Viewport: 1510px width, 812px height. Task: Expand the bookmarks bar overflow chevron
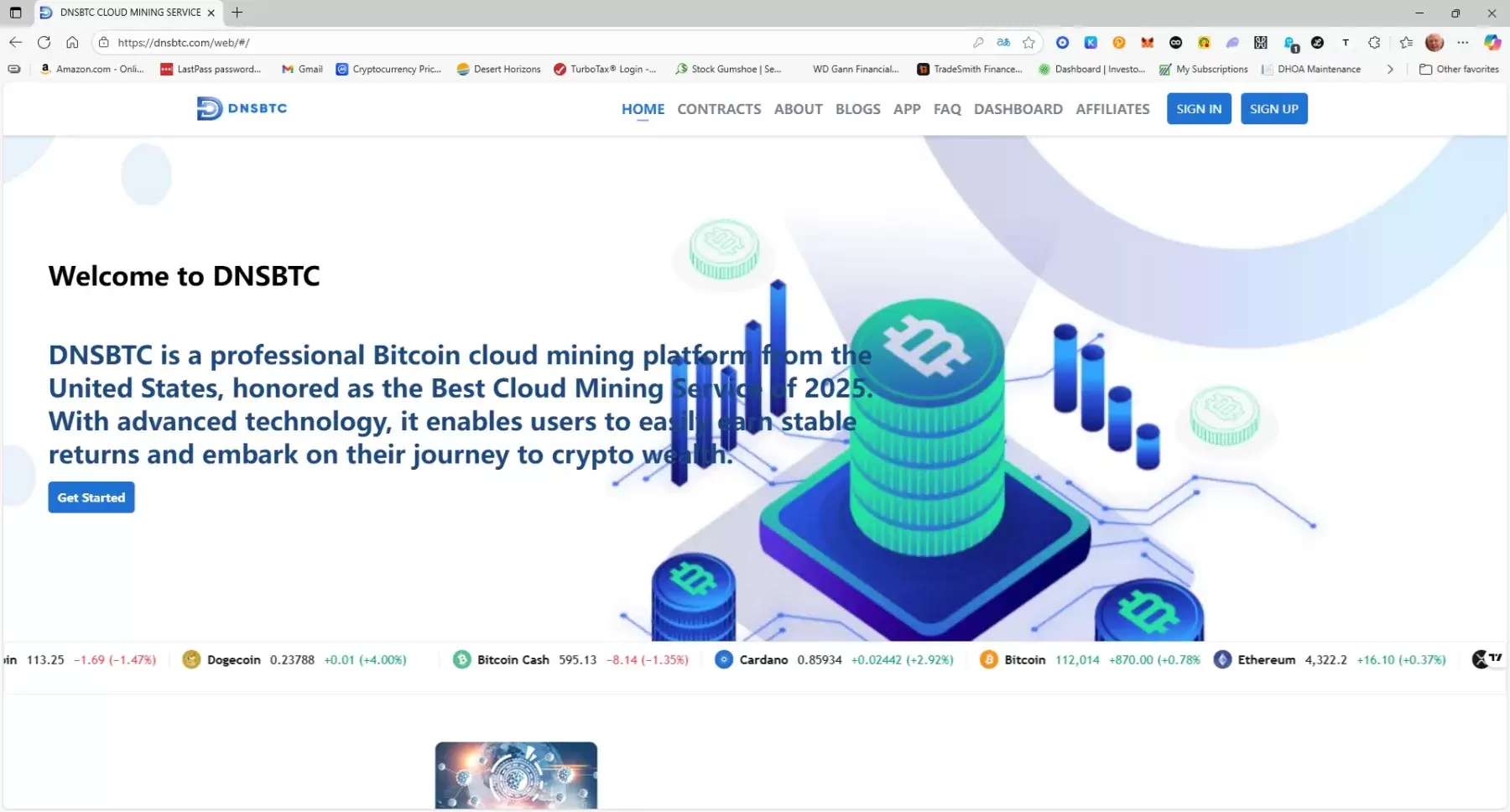pos(1390,70)
